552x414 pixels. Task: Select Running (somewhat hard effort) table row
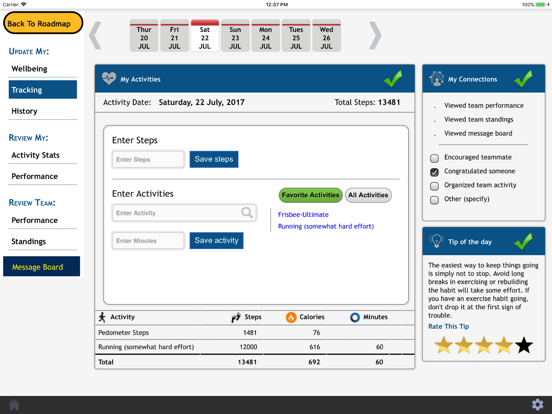coord(255,347)
